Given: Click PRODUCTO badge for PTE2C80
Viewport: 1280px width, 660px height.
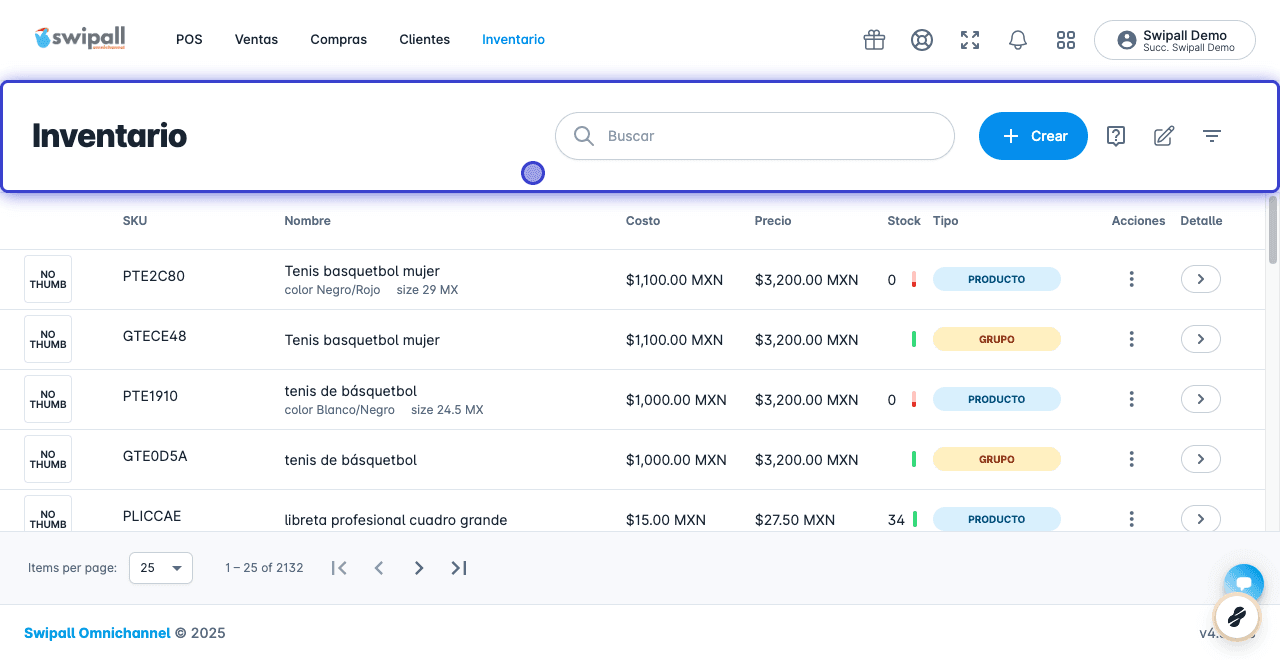Looking at the screenshot, I should 997,279.
